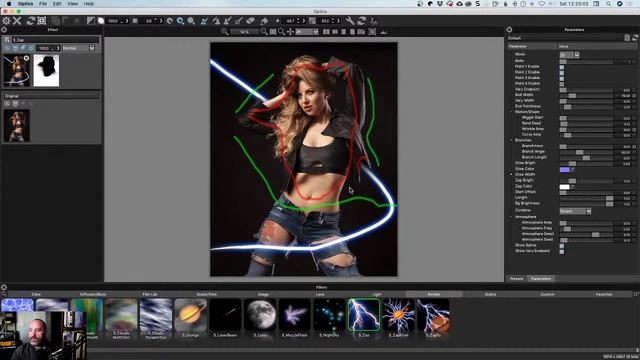The width and height of the screenshot is (640, 360).
Task: Open the Help menu
Action: tap(89, 4)
